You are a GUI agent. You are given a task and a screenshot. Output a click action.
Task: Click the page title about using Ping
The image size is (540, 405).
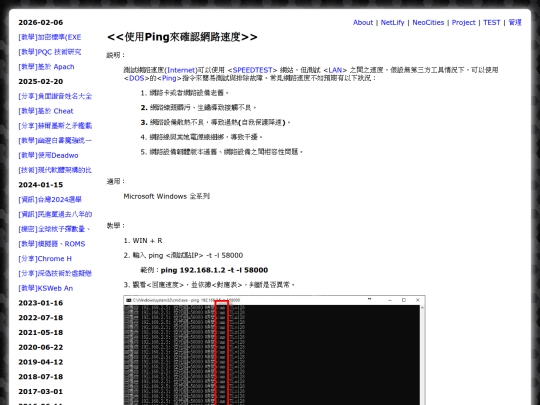tap(182, 37)
